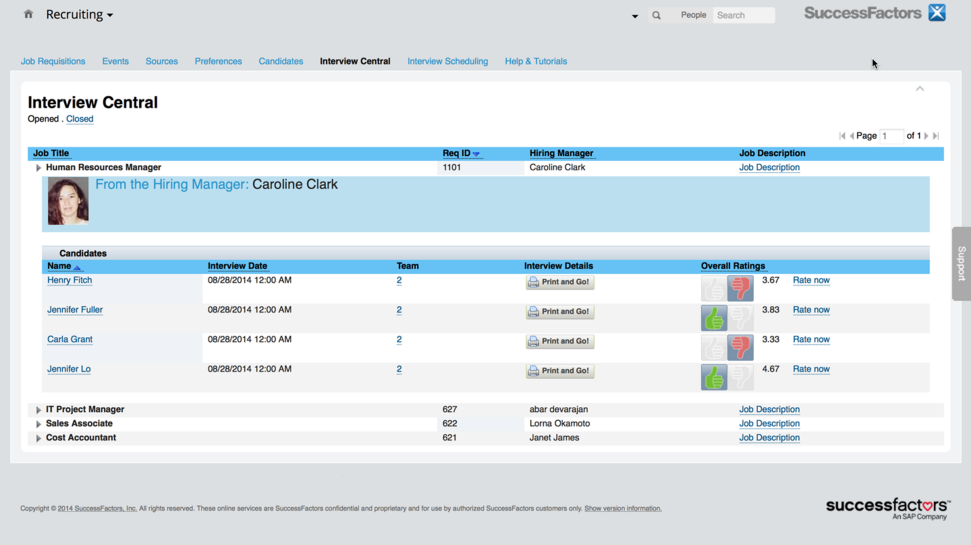Open the Job Requisitions tab

[53, 61]
